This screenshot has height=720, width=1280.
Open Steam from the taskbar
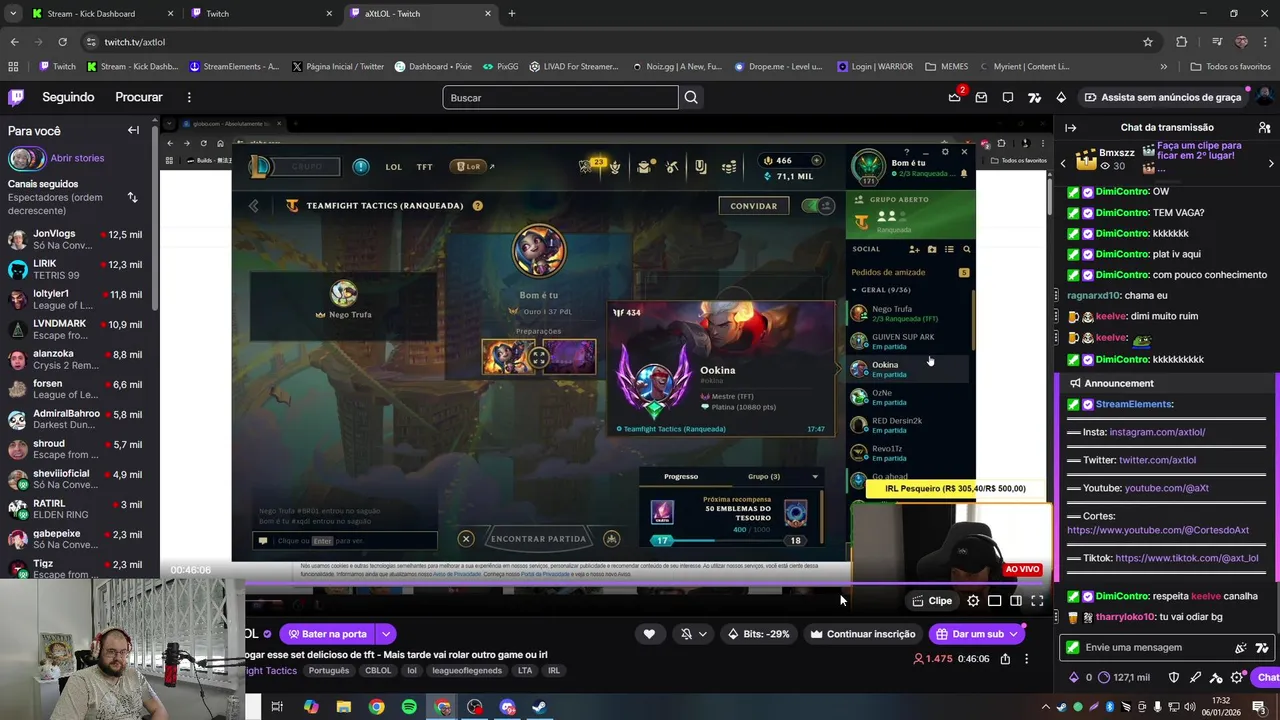point(538,707)
